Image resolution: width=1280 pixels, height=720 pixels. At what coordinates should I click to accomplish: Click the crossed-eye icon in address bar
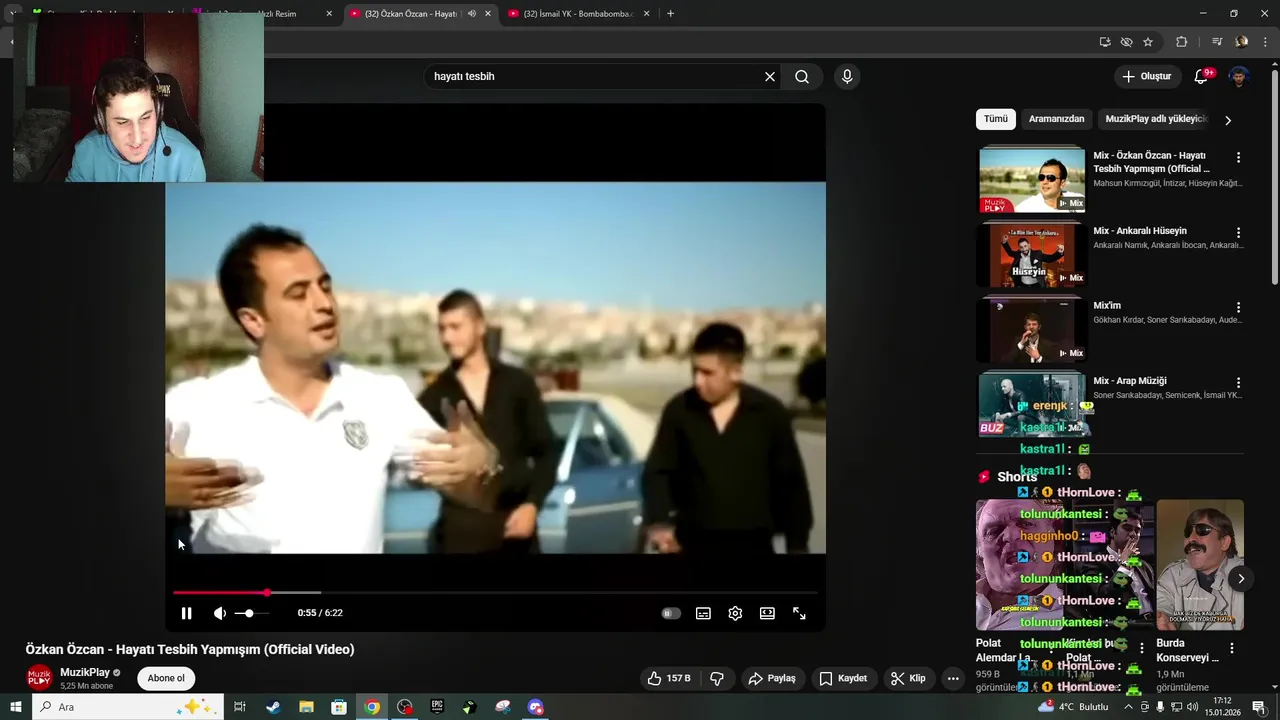click(1126, 42)
